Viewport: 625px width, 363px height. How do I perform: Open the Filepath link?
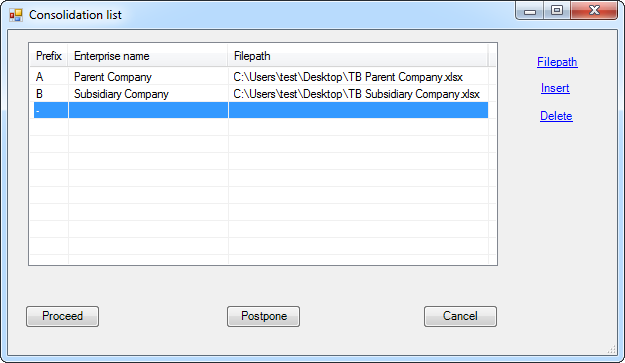tap(557, 62)
